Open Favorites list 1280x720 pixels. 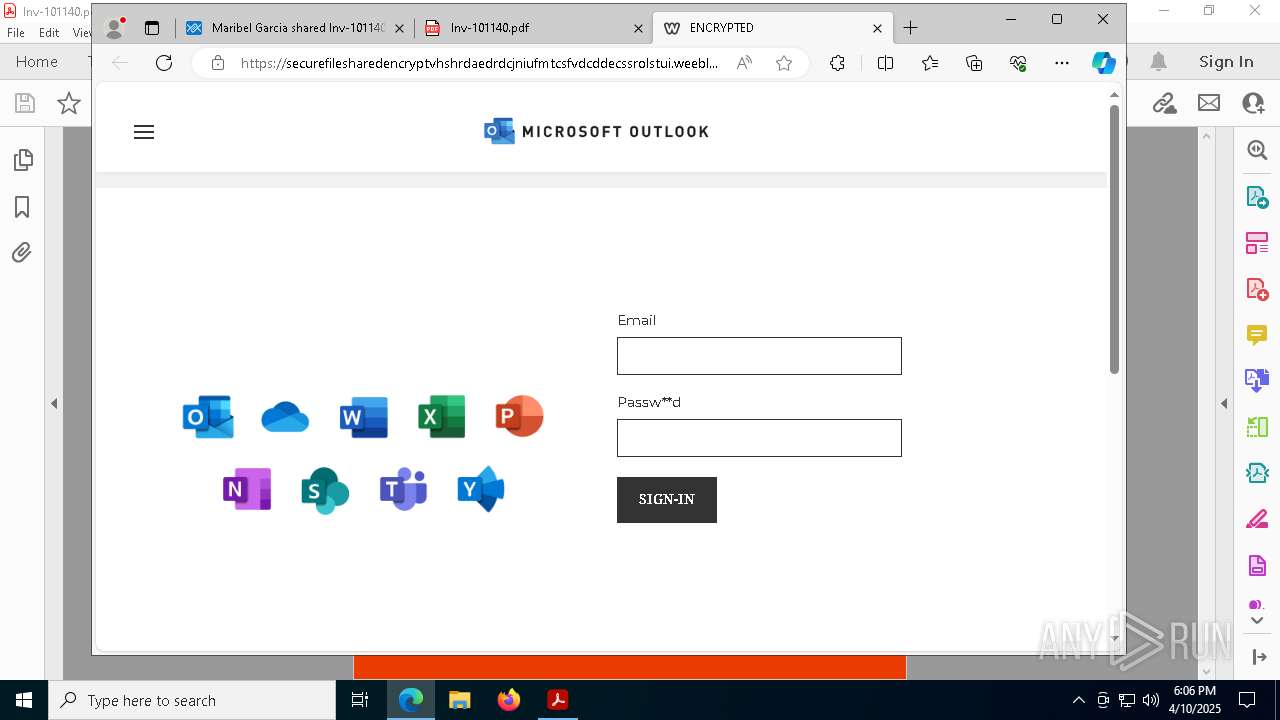pos(930,63)
